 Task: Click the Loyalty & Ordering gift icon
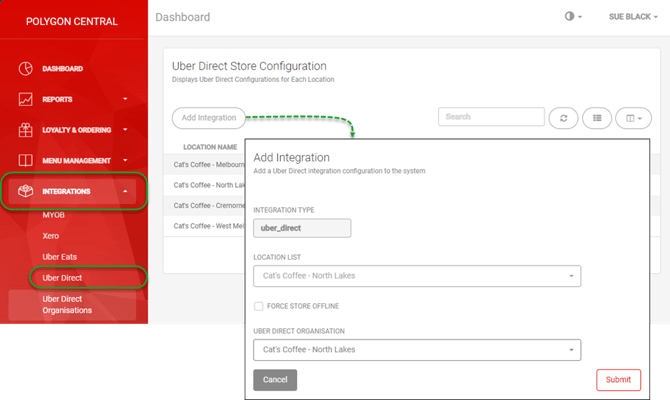25,130
